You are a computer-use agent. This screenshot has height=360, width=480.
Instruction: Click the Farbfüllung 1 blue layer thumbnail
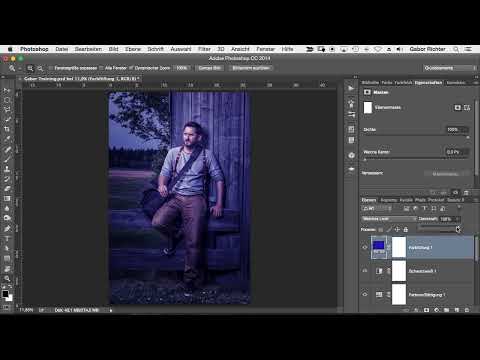[379, 247]
